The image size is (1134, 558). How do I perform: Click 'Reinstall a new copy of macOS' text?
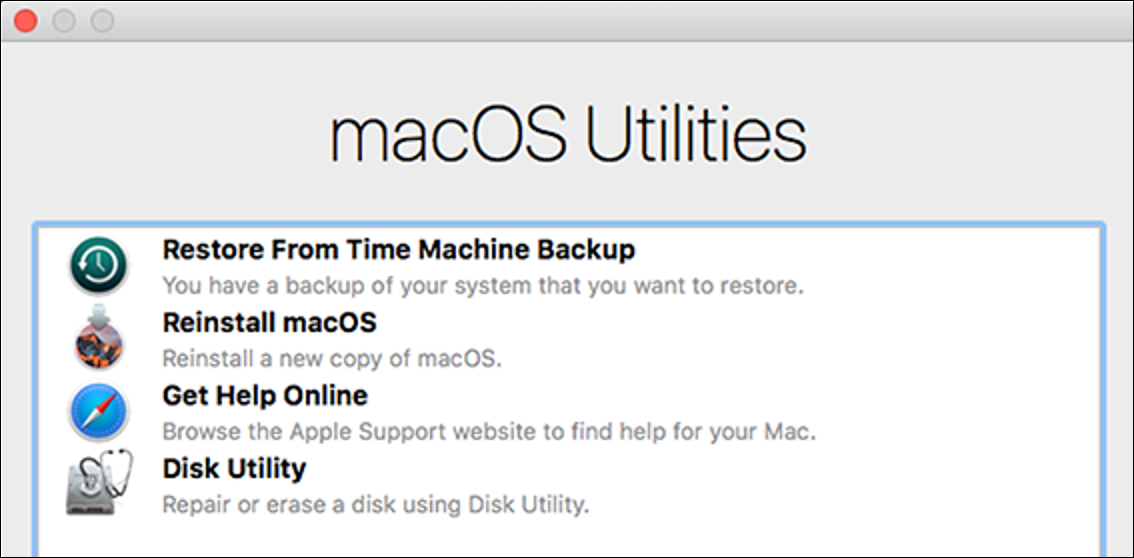click(x=331, y=359)
